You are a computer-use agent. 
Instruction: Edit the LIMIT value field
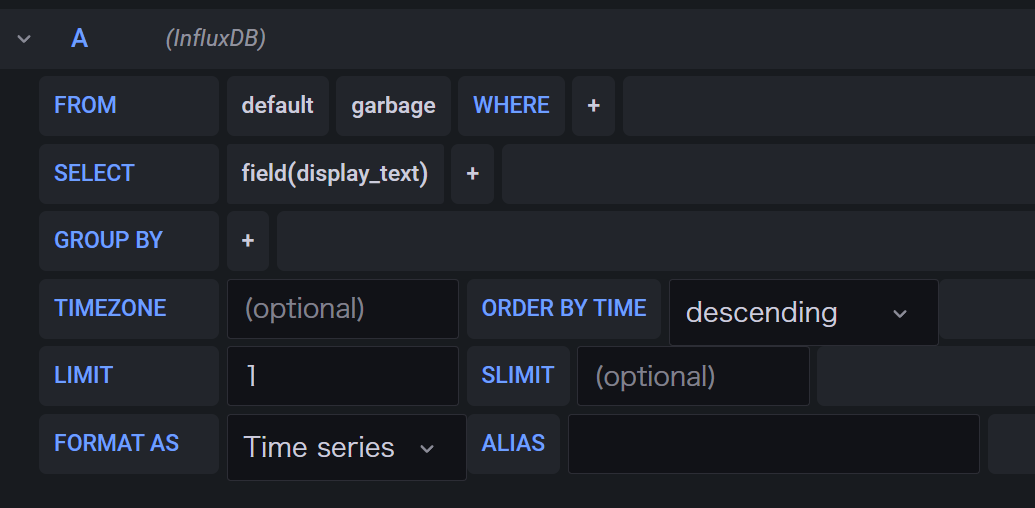tap(343, 376)
